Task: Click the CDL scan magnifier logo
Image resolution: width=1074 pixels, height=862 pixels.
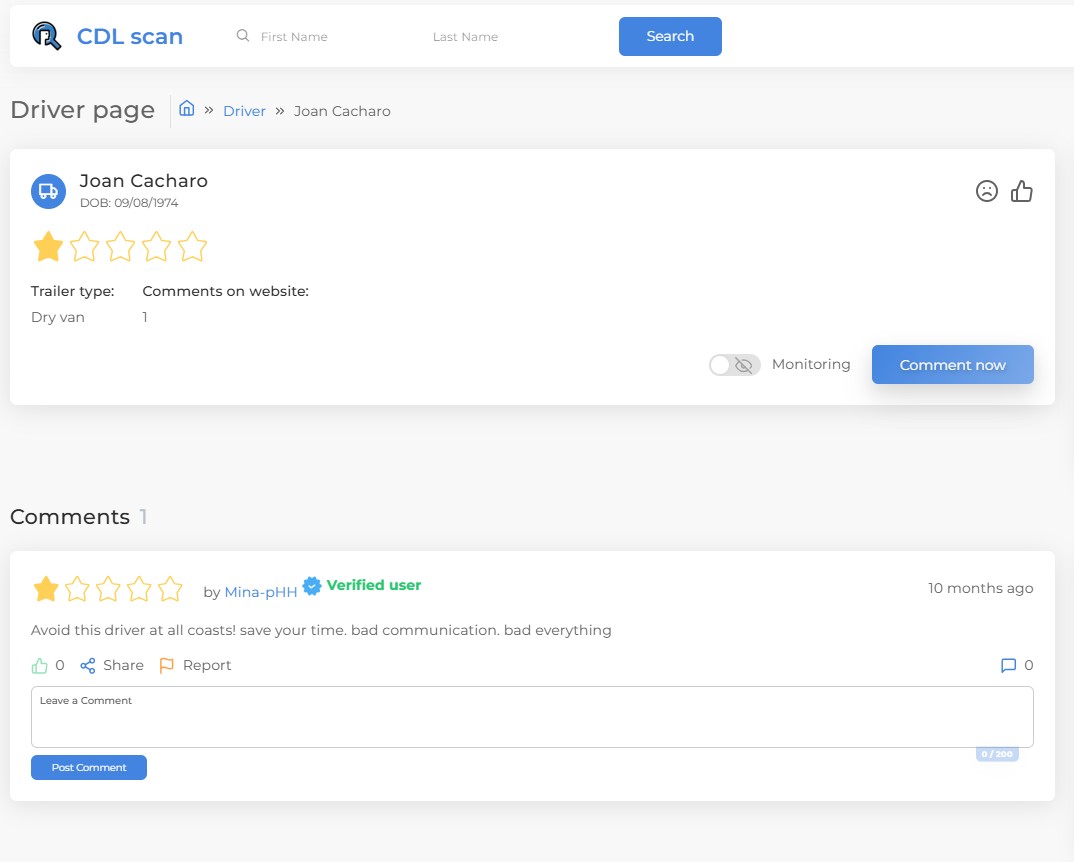Action: pyautogui.click(x=46, y=36)
